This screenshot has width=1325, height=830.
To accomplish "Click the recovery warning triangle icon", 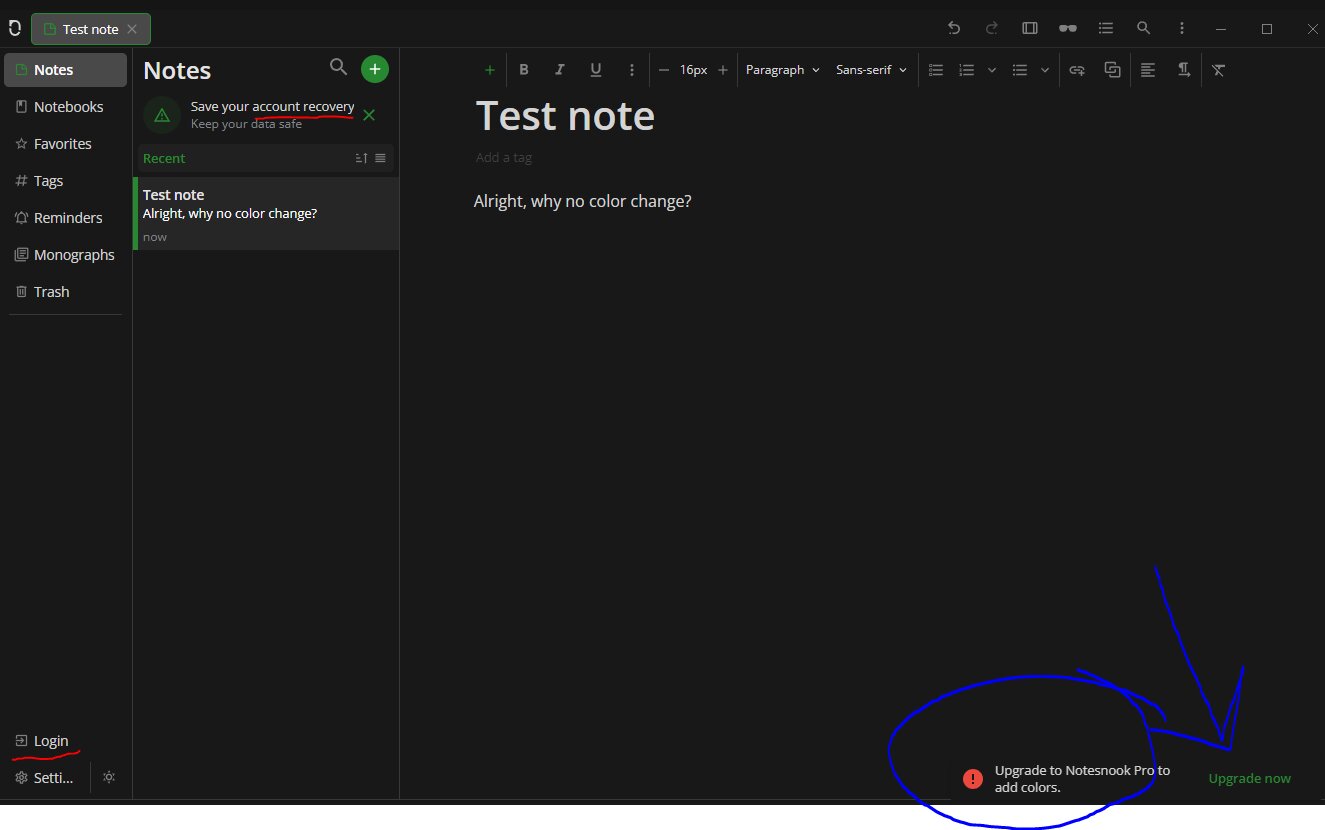I will [162, 115].
